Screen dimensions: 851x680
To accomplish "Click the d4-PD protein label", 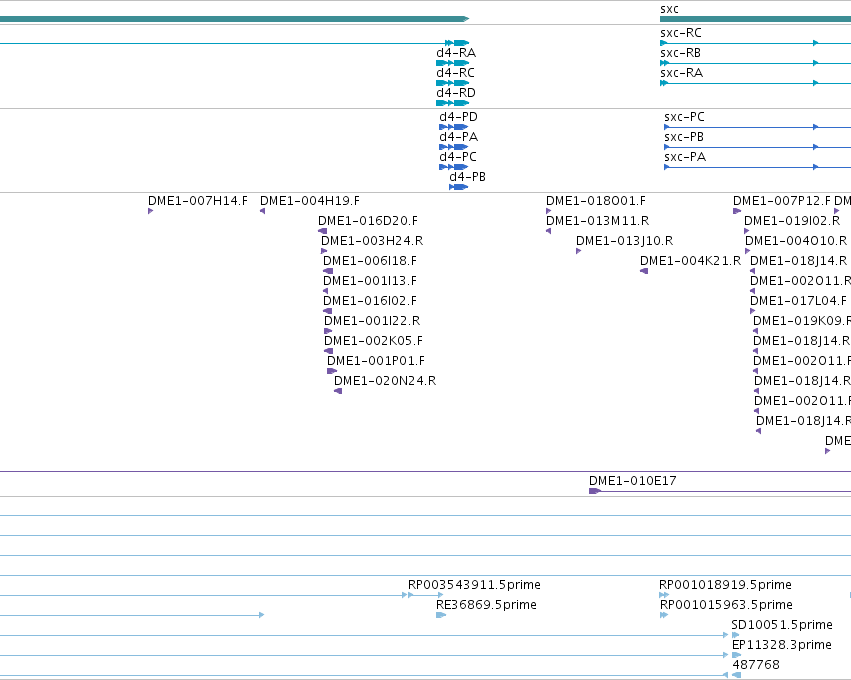I will [459, 117].
